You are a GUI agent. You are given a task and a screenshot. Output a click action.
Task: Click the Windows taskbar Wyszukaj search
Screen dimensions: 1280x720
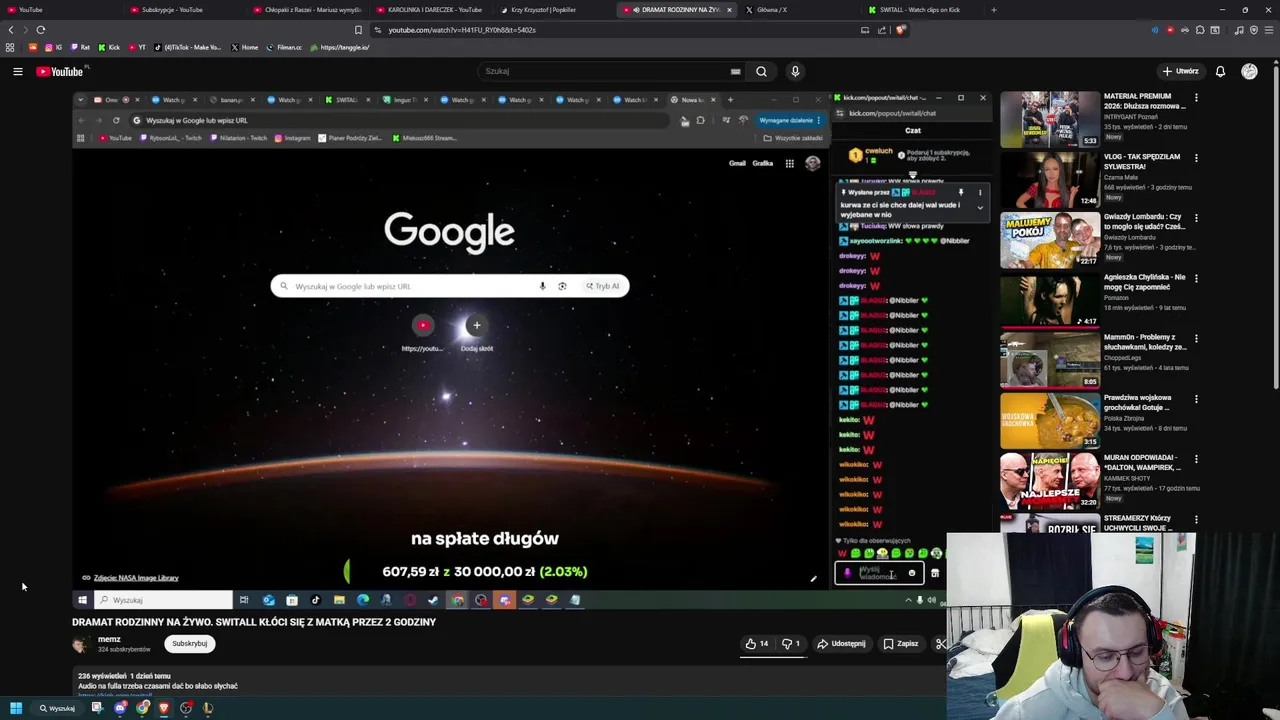point(57,708)
